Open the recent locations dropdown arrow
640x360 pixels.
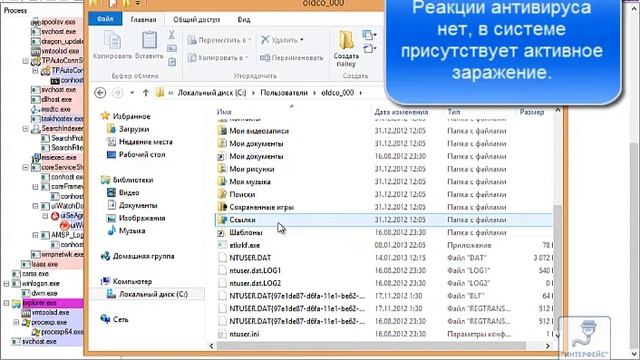point(132,93)
